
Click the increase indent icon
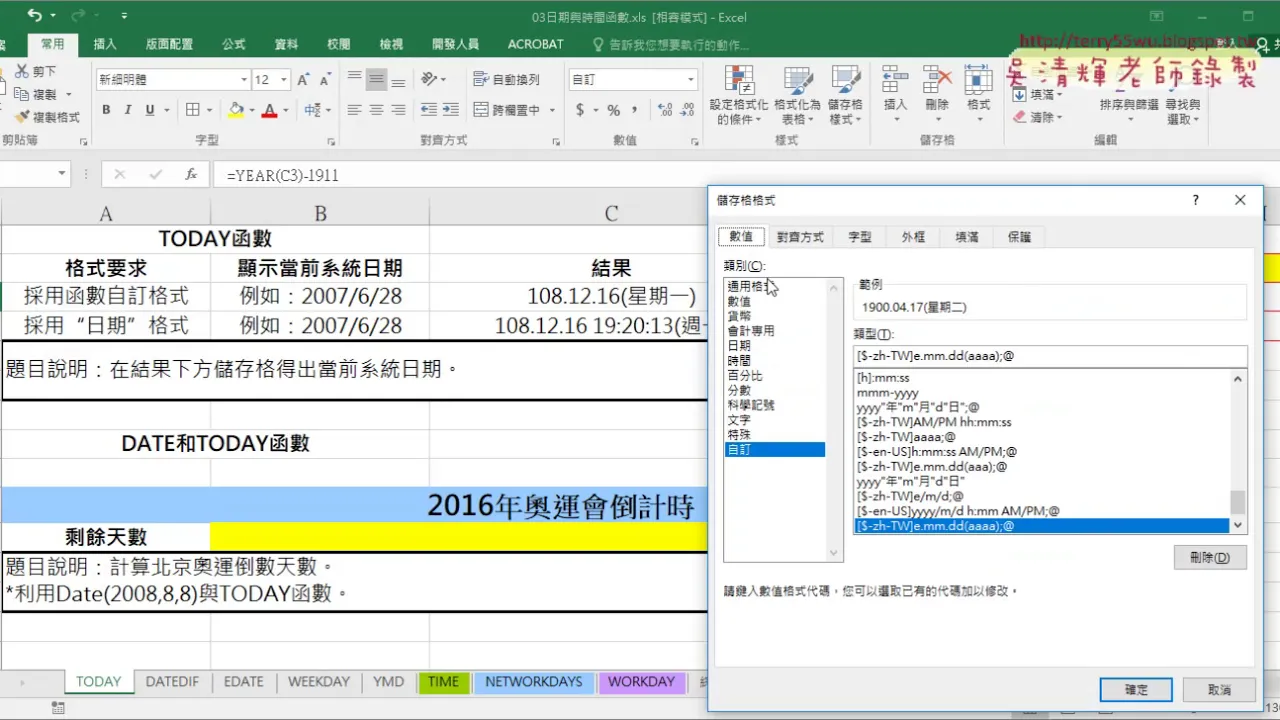(x=451, y=110)
